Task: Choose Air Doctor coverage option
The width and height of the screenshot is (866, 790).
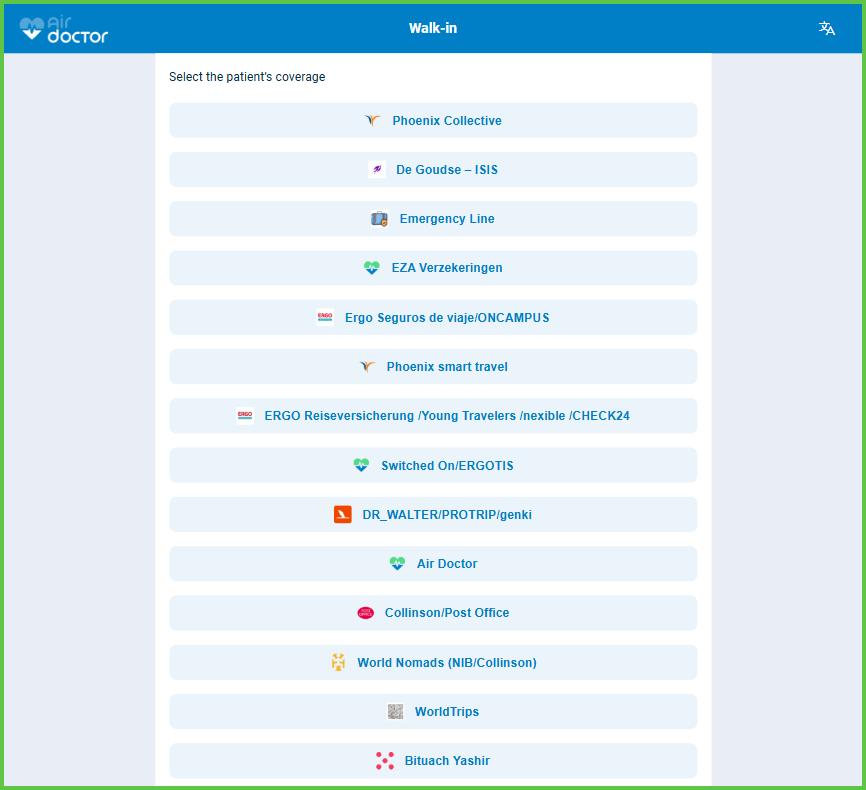Action: [433, 563]
